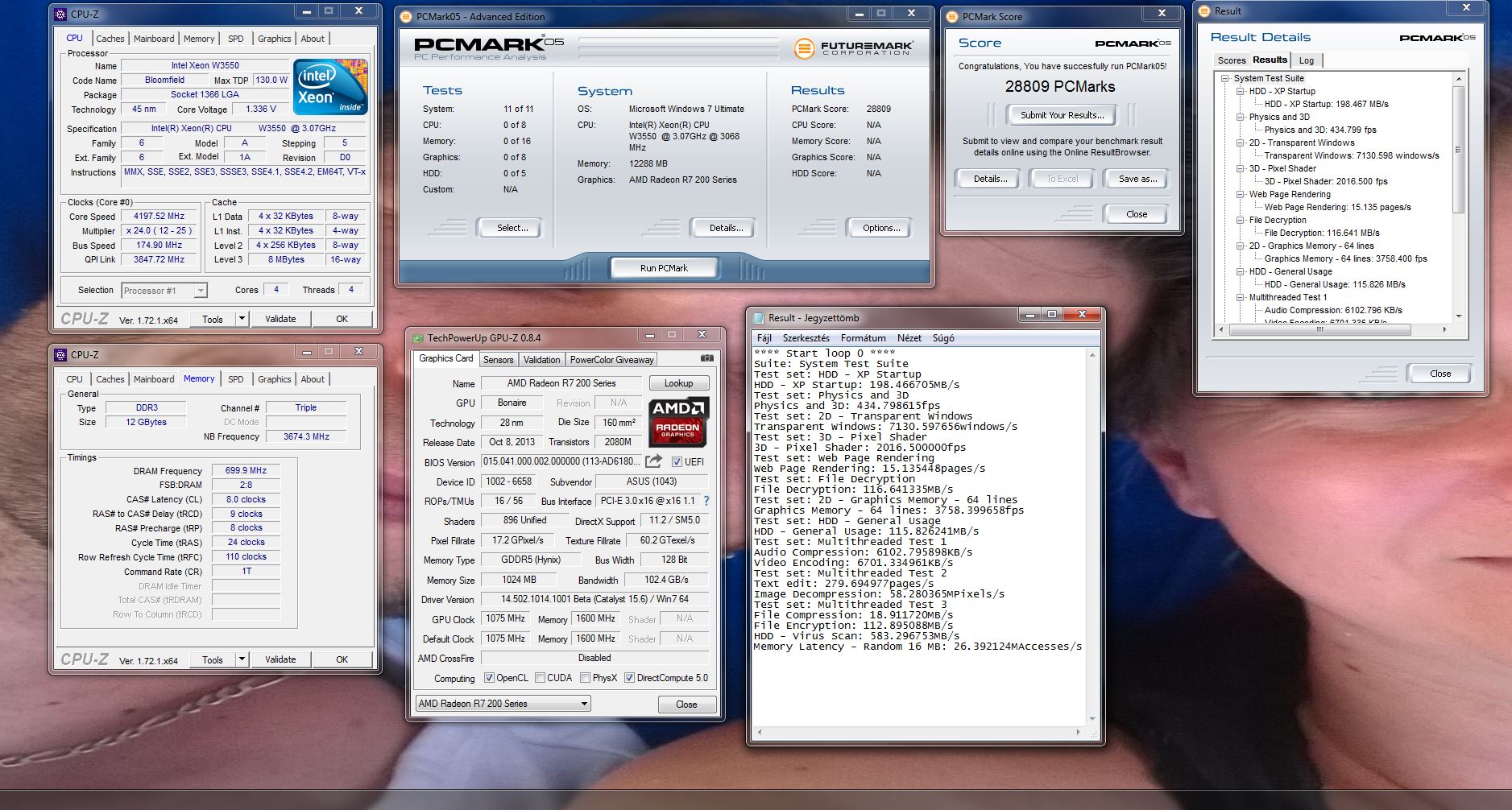1512x810 pixels.
Task: Click the PCMark05 Advanced Edition title bar icon
Action: click(x=406, y=16)
